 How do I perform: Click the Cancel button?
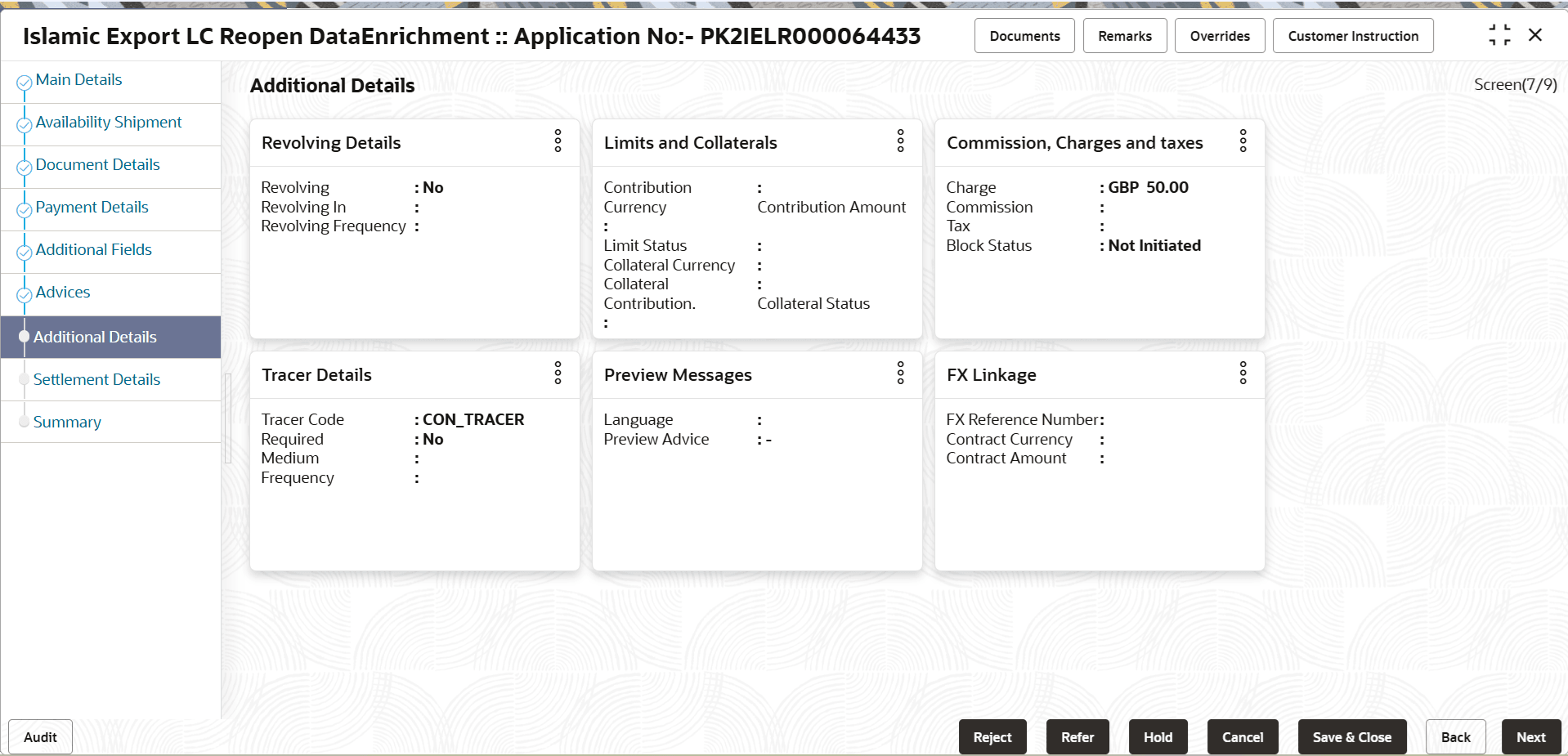1243,737
